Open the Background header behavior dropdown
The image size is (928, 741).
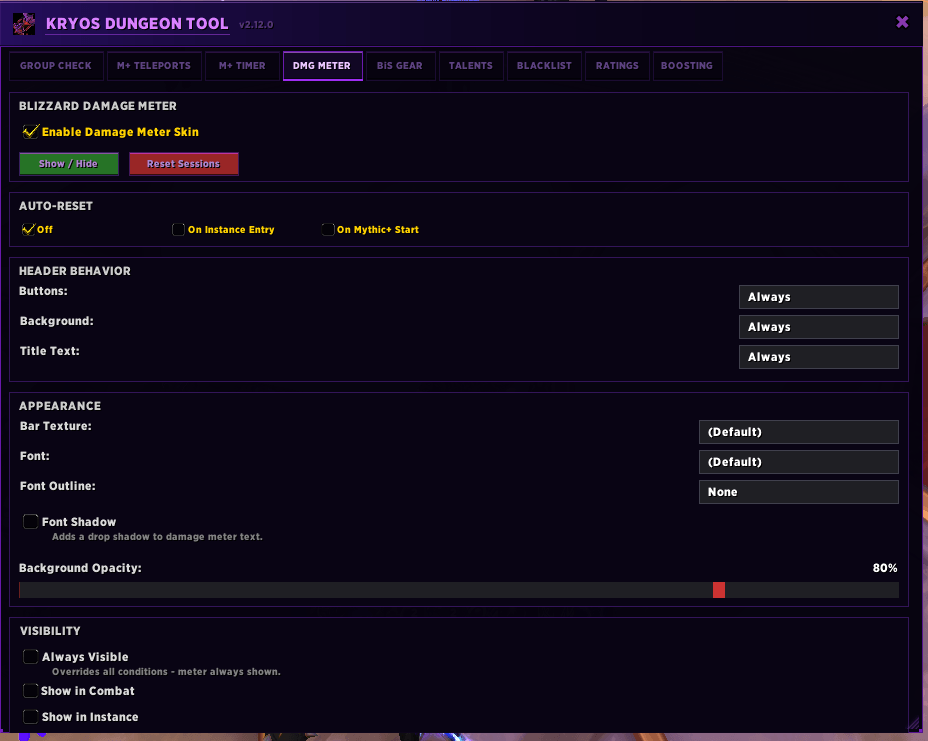pos(819,327)
